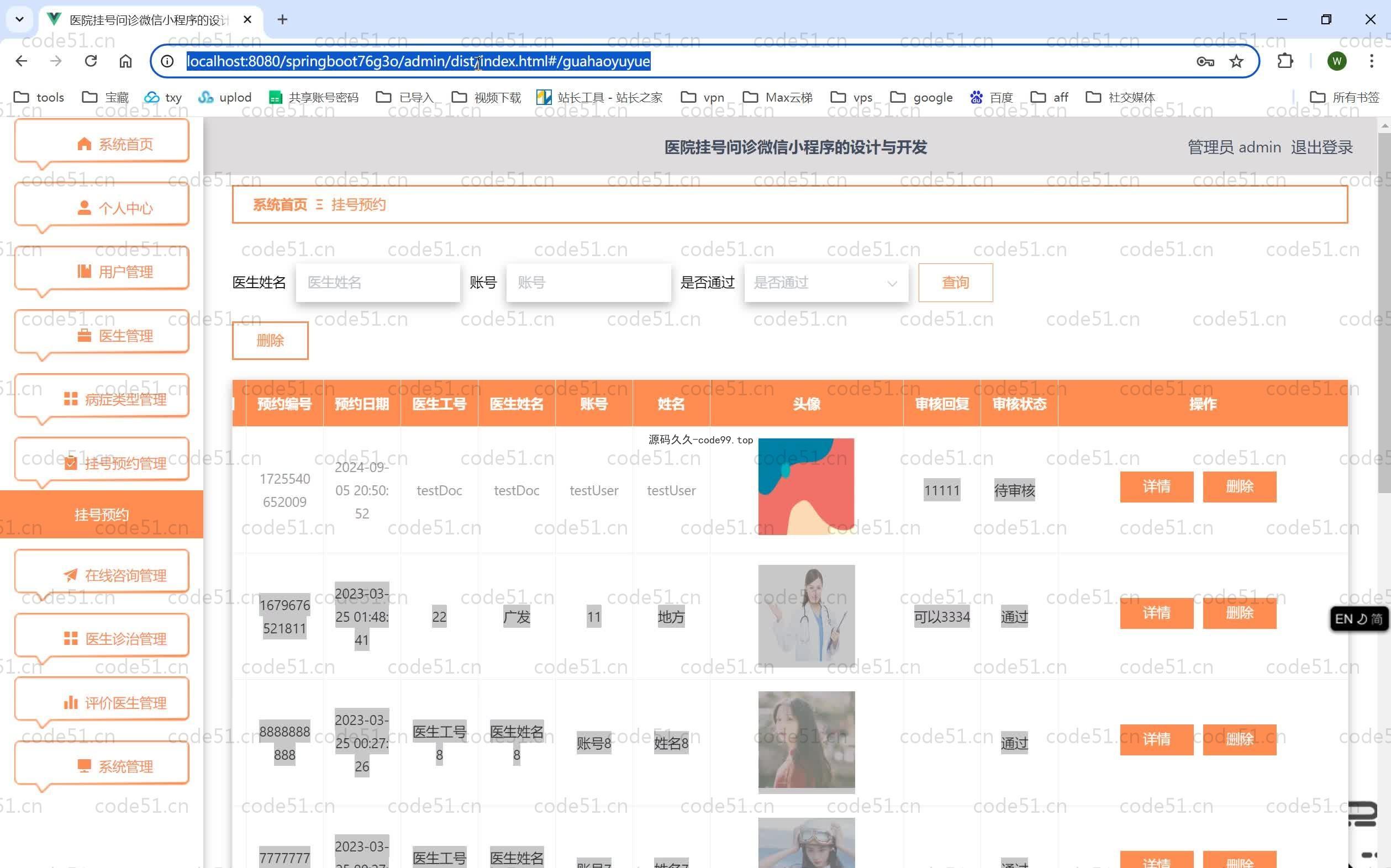Open the 站长工具 - 站长之家 bookmark

[x=599, y=97]
